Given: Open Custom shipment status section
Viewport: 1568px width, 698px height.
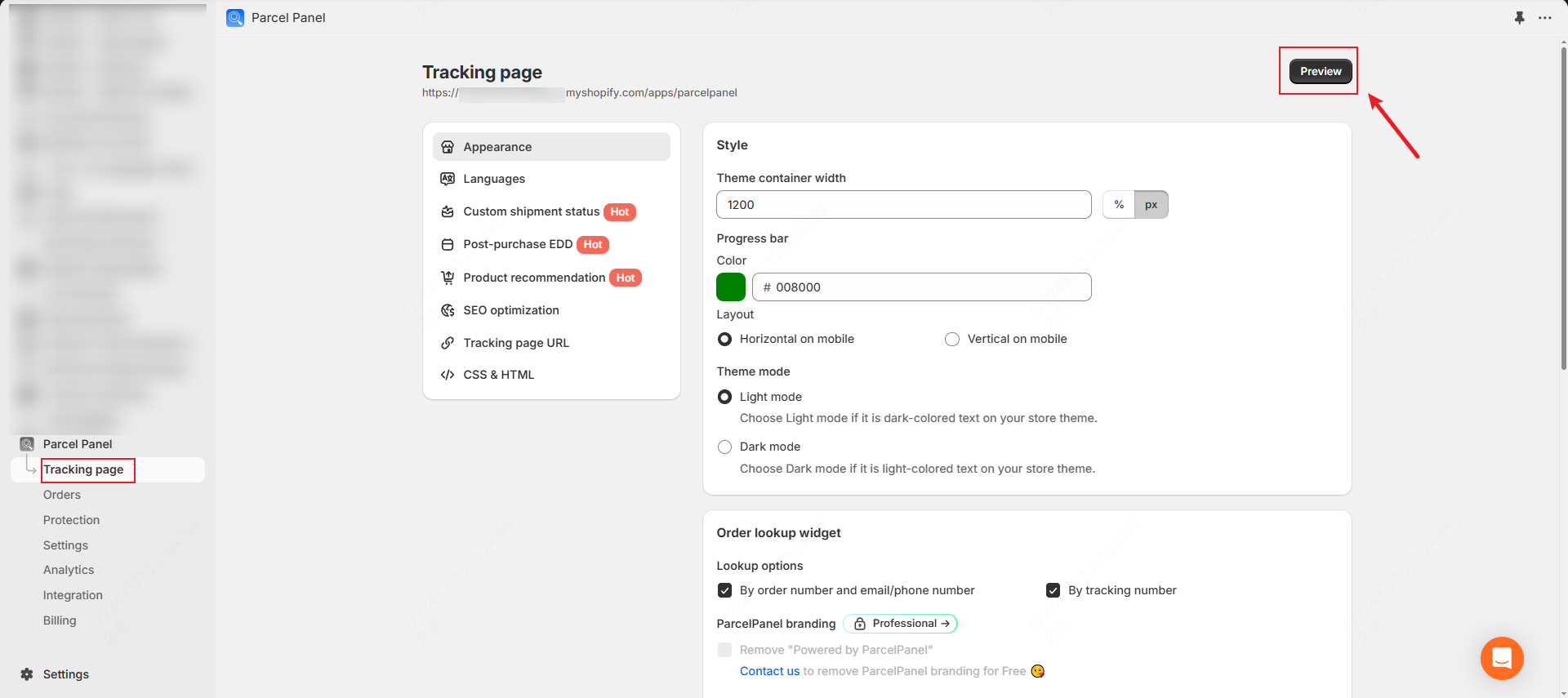Looking at the screenshot, I should pyautogui.click(x=551, y=211).
